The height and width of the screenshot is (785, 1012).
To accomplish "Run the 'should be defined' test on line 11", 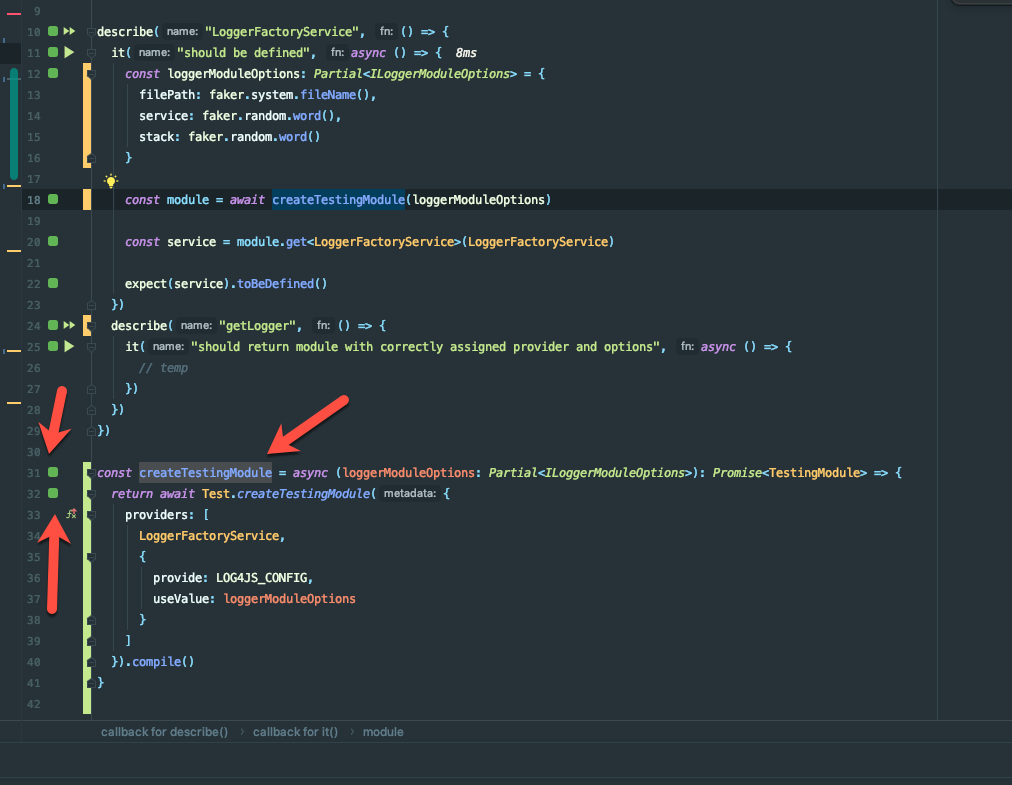I will pyautogui.click(x=69, y=52).
